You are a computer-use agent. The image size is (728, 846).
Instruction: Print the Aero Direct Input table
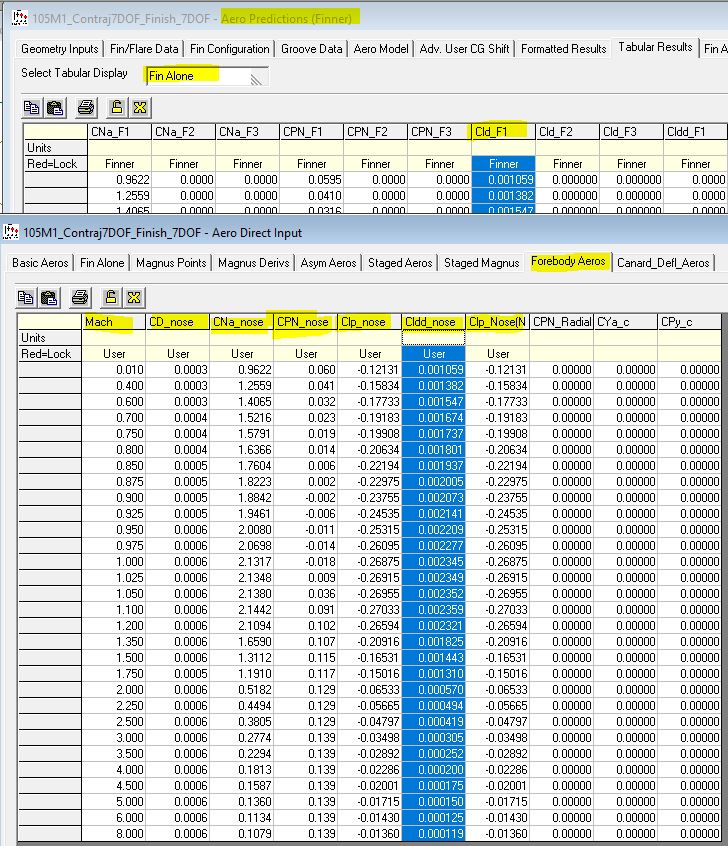pyautogui.click(x=79, y=297)
